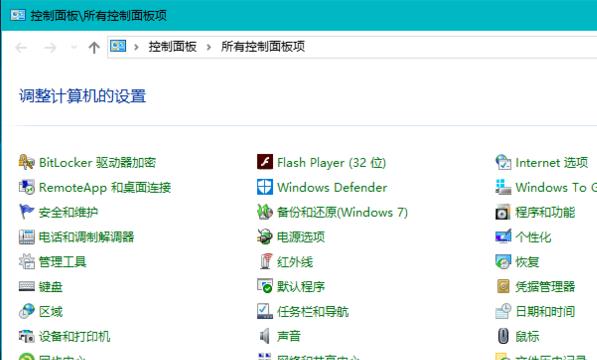Click the 恢复 icon

(503, 261)
